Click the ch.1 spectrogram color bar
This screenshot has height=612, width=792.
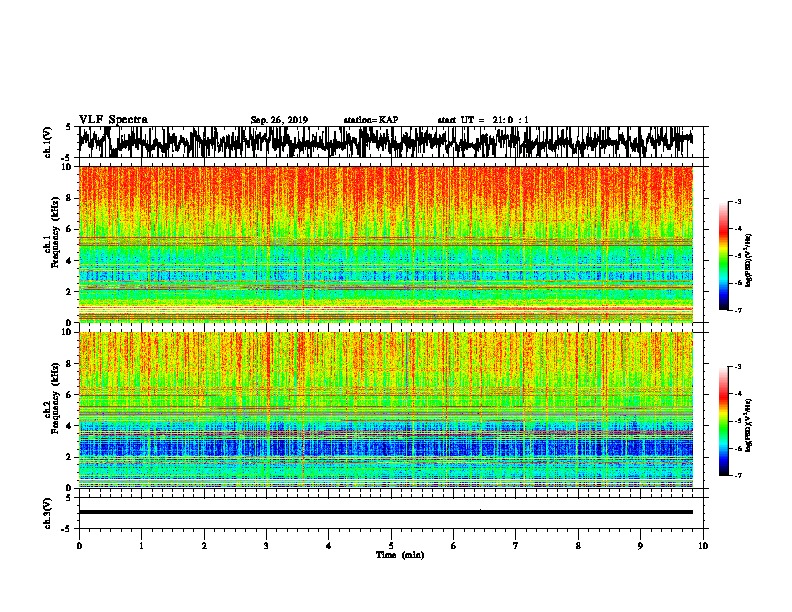[723, 256]
